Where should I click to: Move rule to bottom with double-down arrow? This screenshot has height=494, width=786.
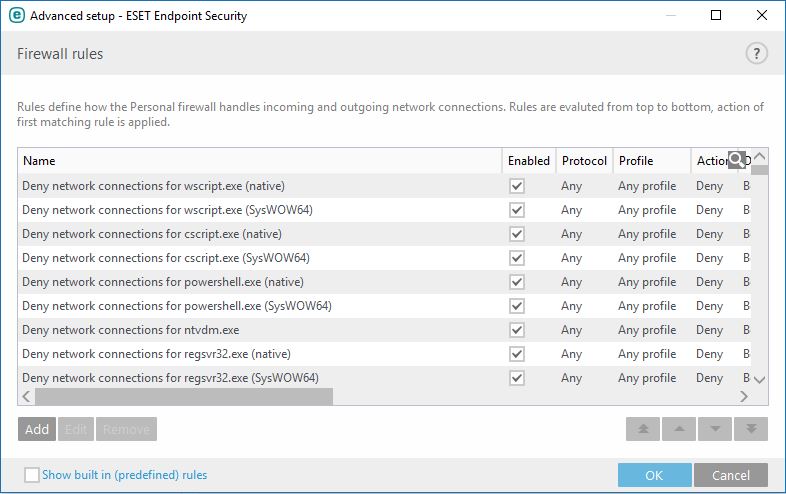coord(750,429)
